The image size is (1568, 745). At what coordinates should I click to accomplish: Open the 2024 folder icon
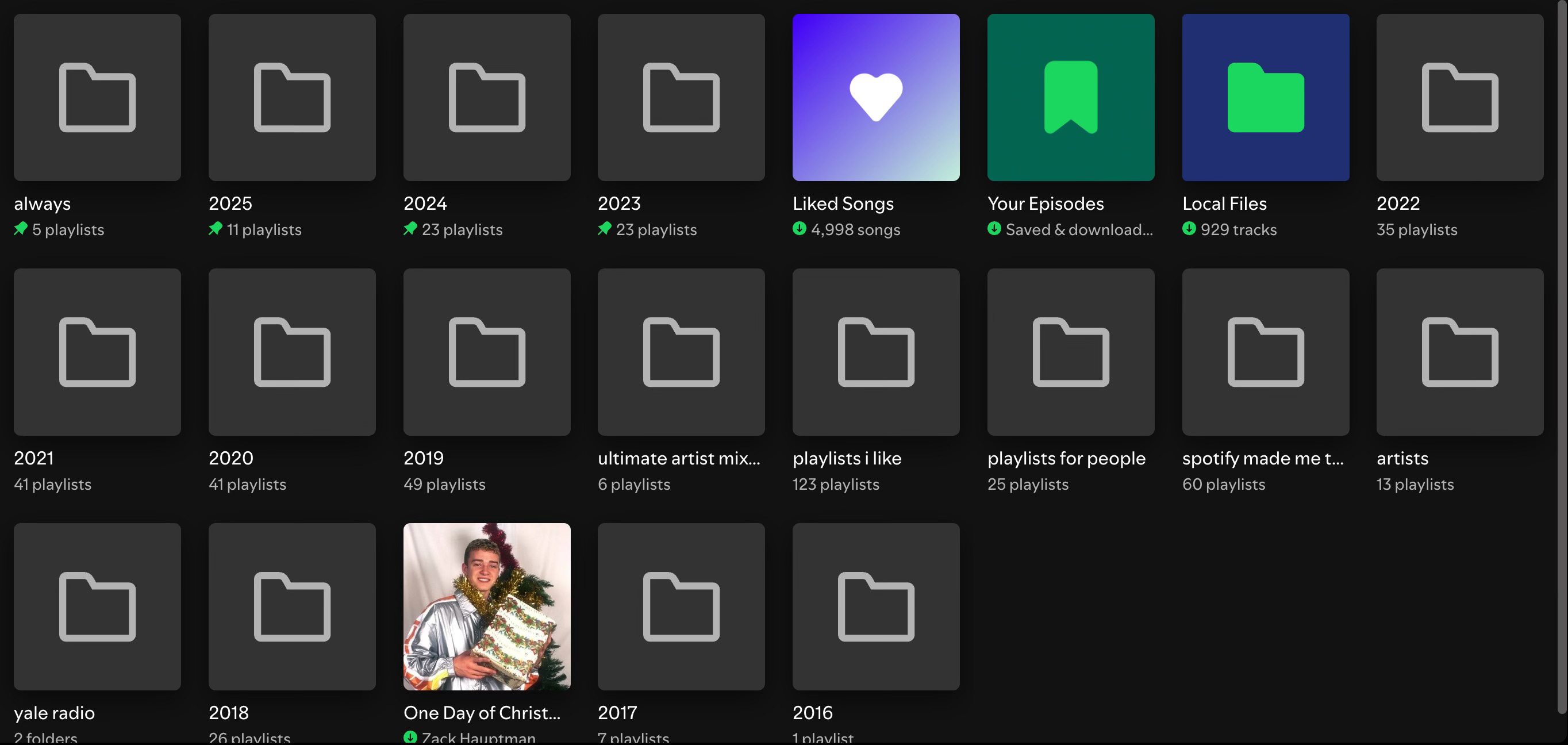(x=487, y=97)
